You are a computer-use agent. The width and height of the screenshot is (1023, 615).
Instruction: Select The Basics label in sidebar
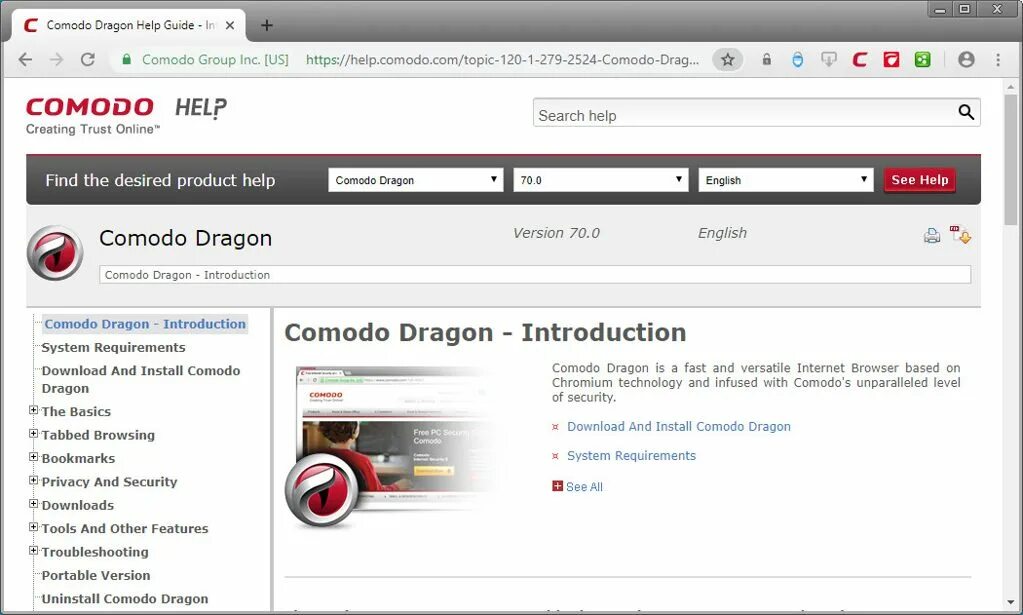[76, 412]
